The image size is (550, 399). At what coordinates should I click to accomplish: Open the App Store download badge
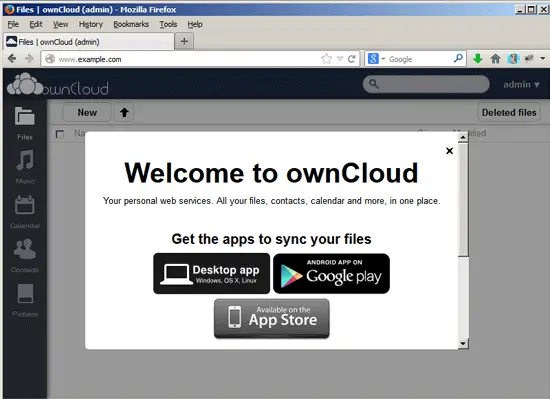click(271, 318)
